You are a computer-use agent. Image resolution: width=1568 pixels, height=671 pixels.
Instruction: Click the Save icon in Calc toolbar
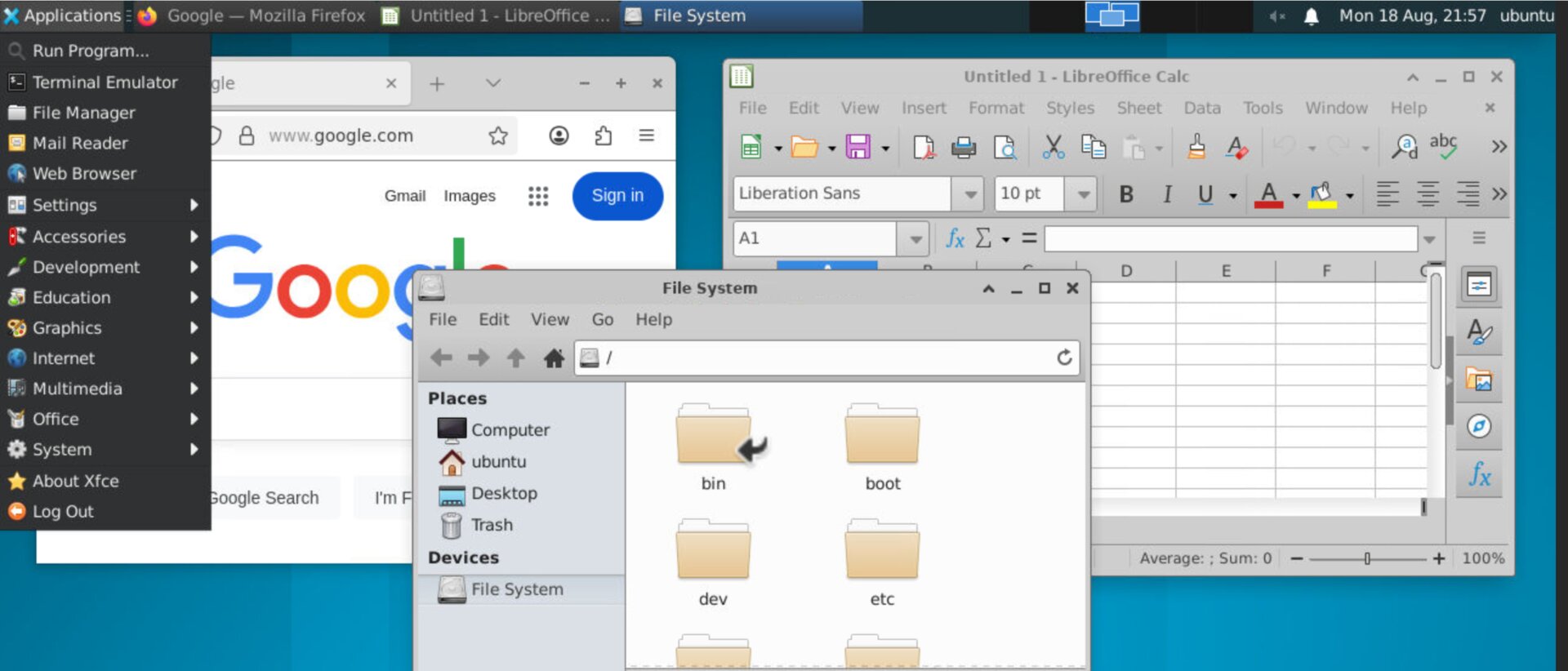(857, 147)
